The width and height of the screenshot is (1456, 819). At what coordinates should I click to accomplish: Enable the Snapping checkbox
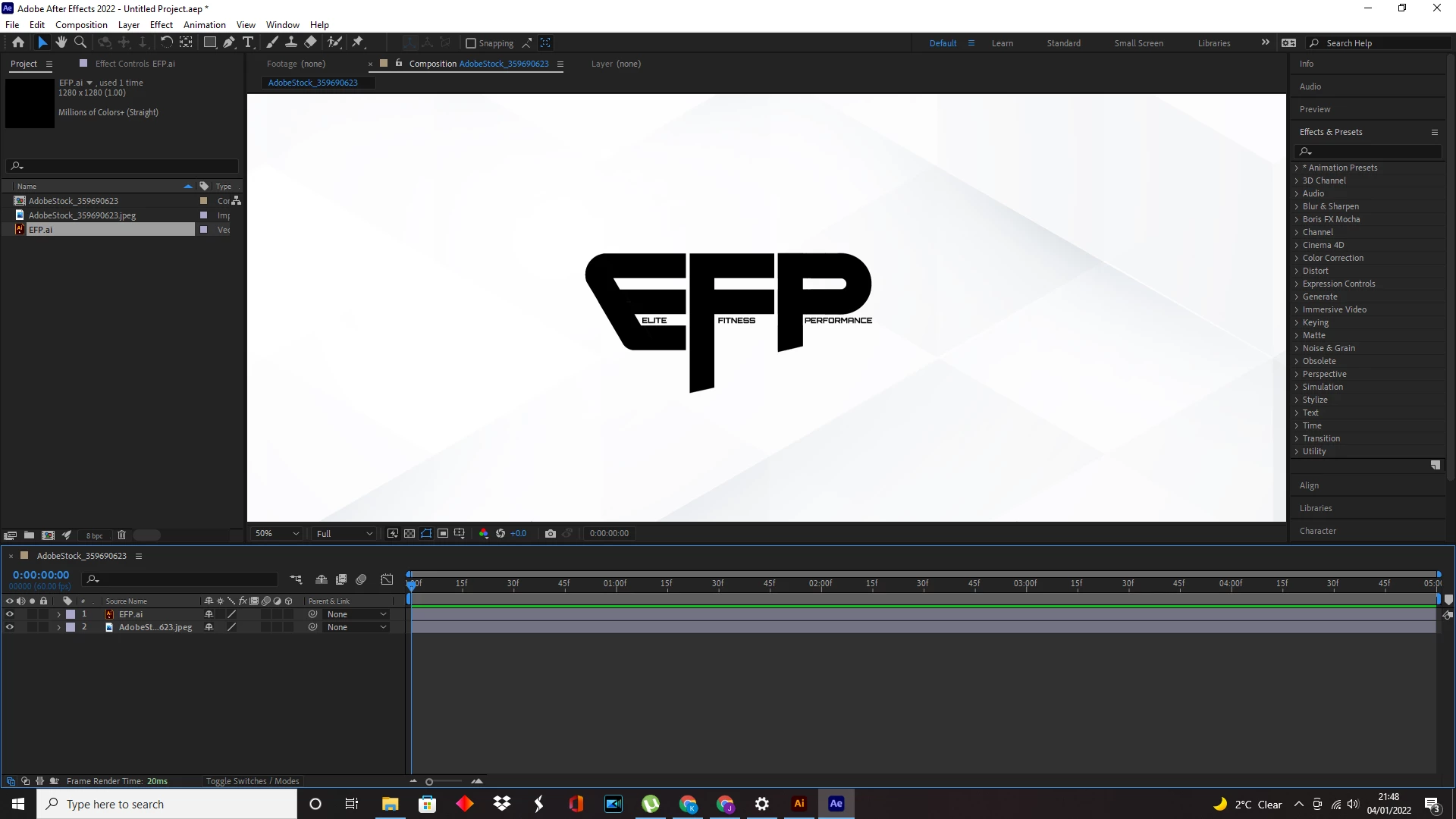coord(471,43)
